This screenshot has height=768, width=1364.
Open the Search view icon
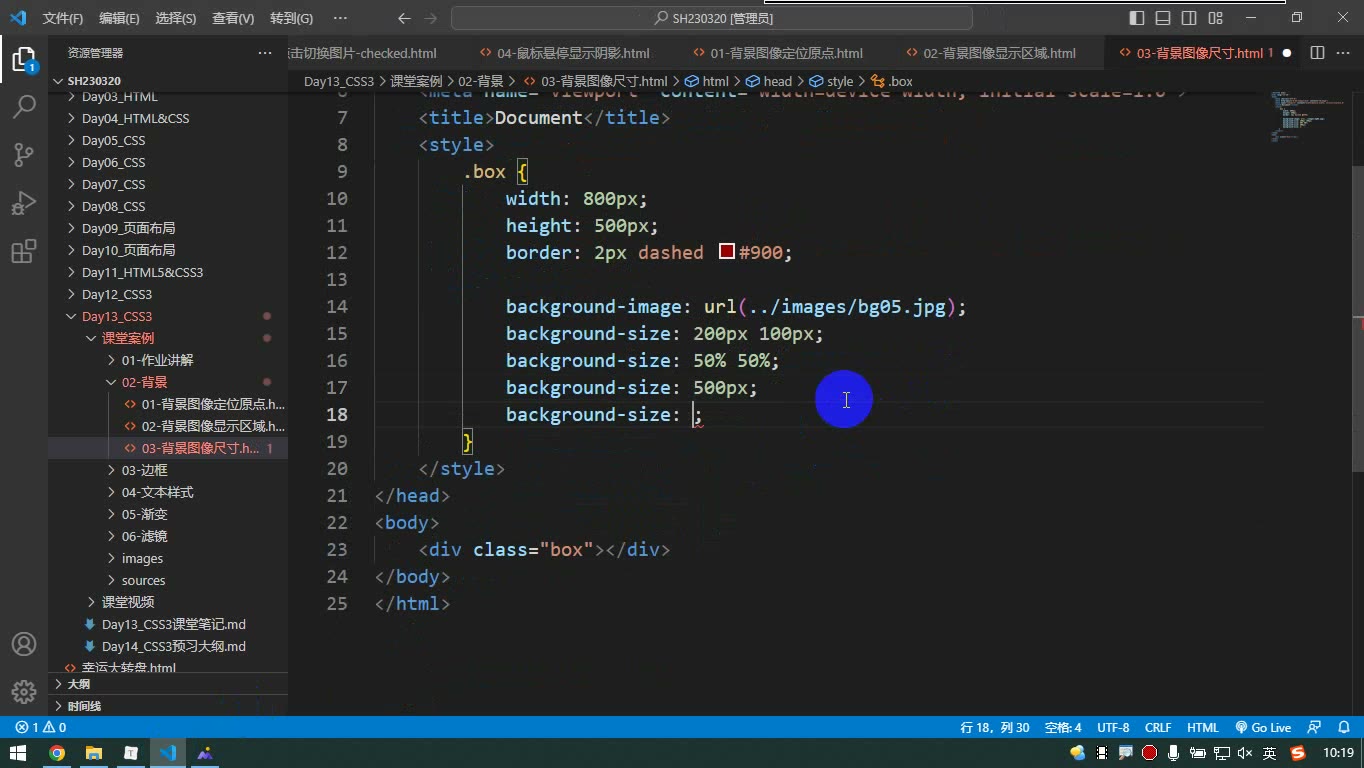pos(24,106)
